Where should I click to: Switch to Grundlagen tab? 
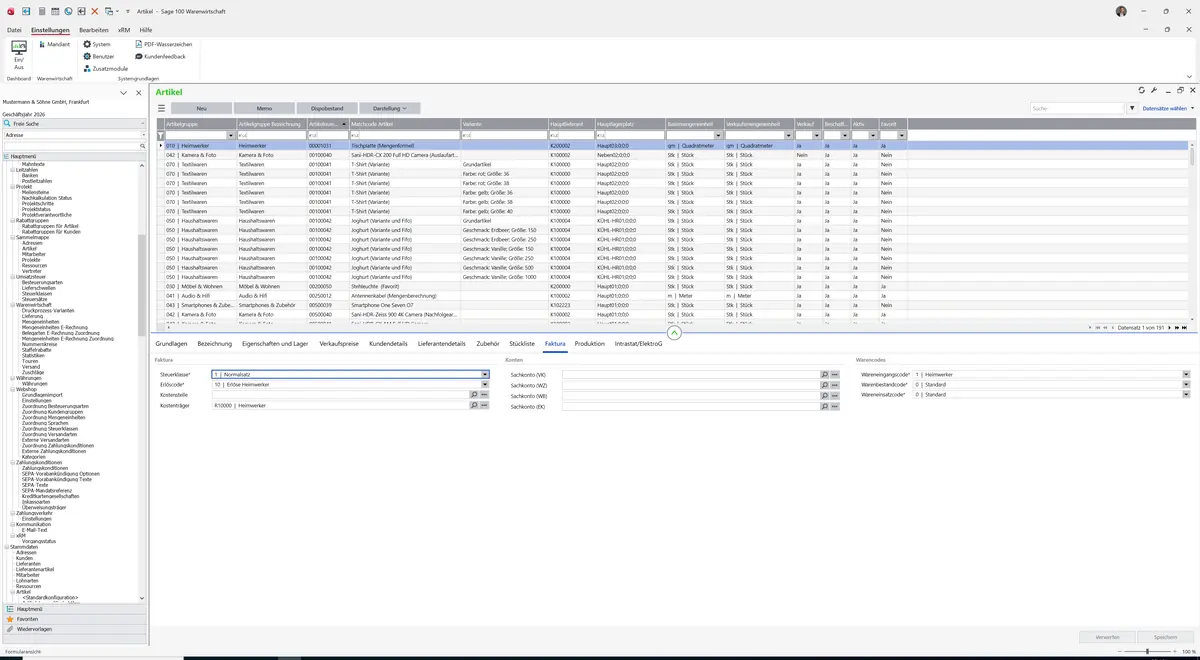click(x=171, y=344)
